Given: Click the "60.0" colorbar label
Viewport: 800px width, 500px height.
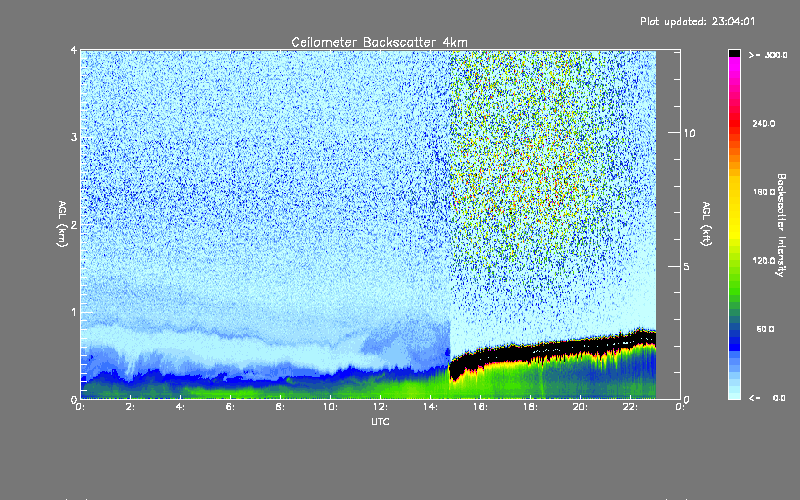Looking at the screenshot, I should click(765, 329).
